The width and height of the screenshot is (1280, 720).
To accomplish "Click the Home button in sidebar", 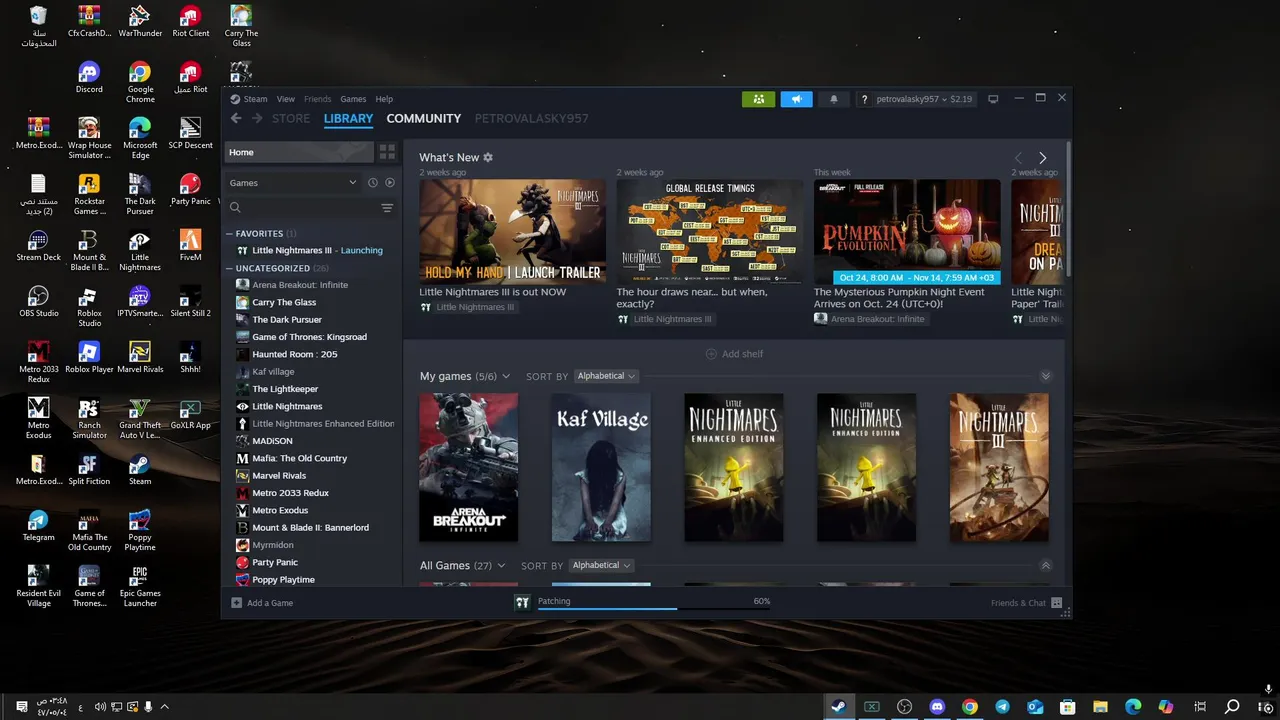I will coord(299,152).
